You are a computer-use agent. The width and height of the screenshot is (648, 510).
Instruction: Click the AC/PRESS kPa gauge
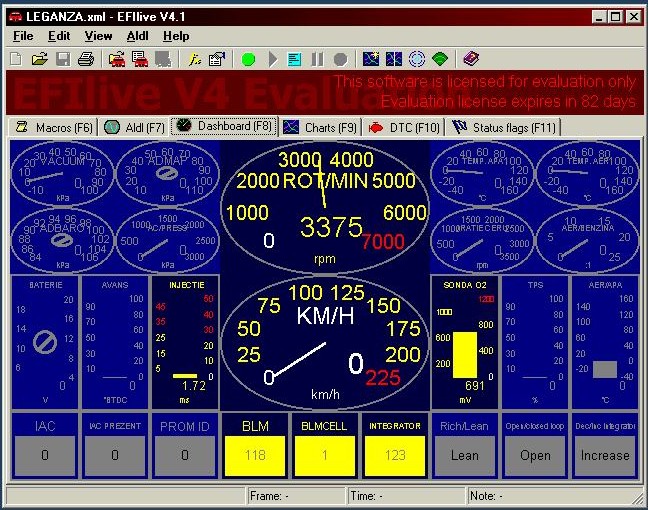coord(167,241)
